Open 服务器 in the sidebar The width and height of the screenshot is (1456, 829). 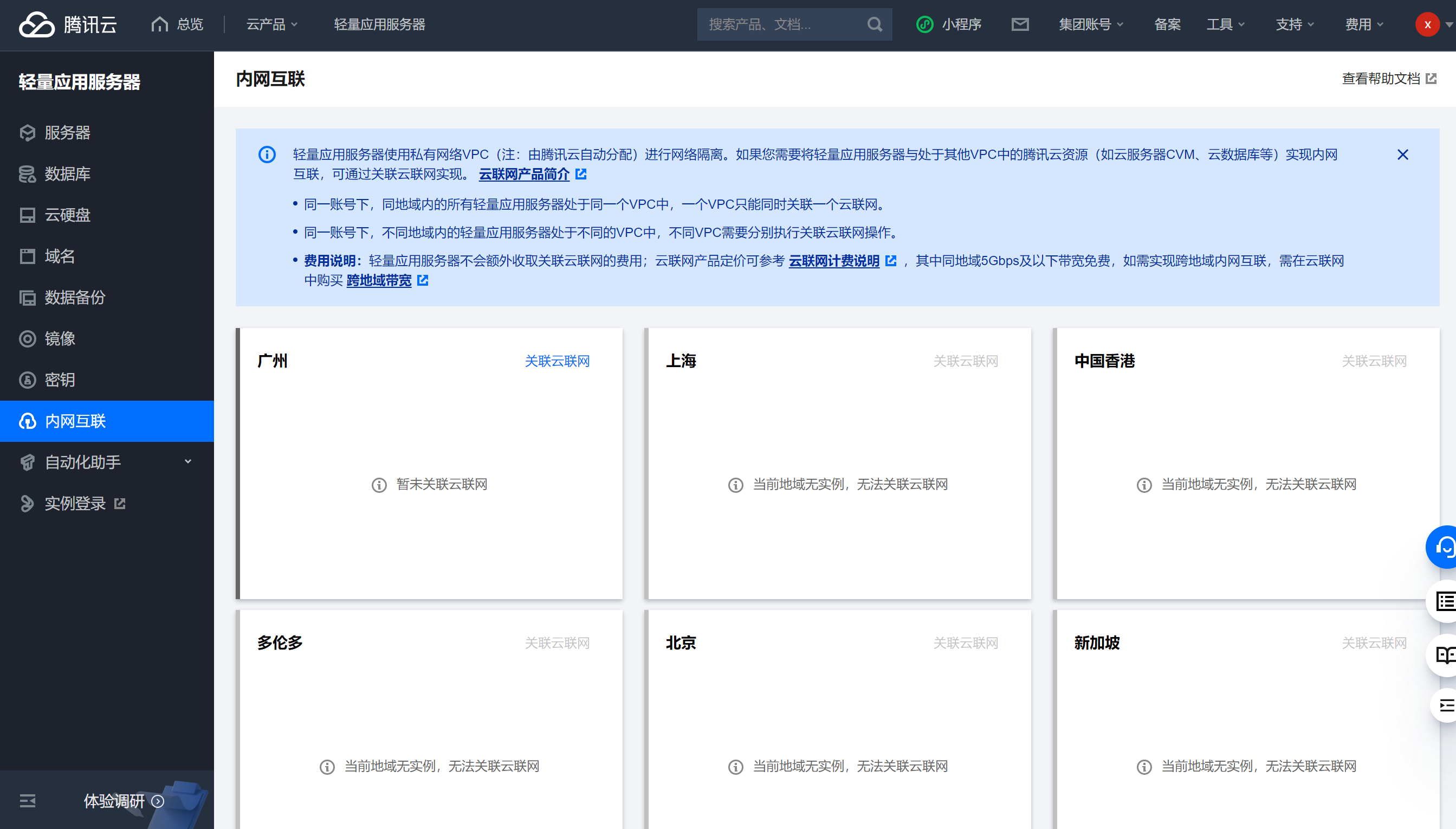pos(107,133)
